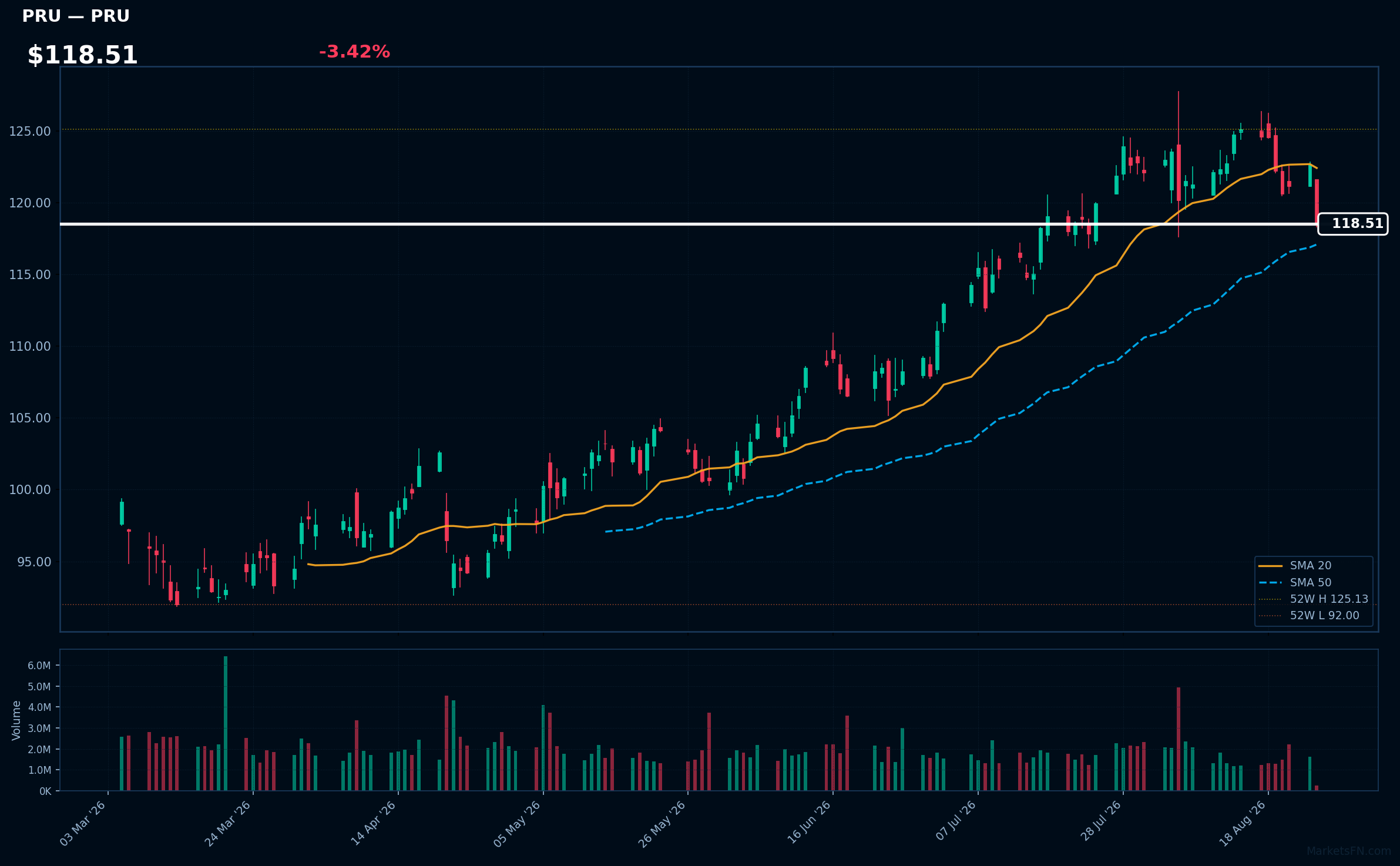1400x866 pixels.
Task: Click the 120.00 price axis label
Action: (30, 203)
